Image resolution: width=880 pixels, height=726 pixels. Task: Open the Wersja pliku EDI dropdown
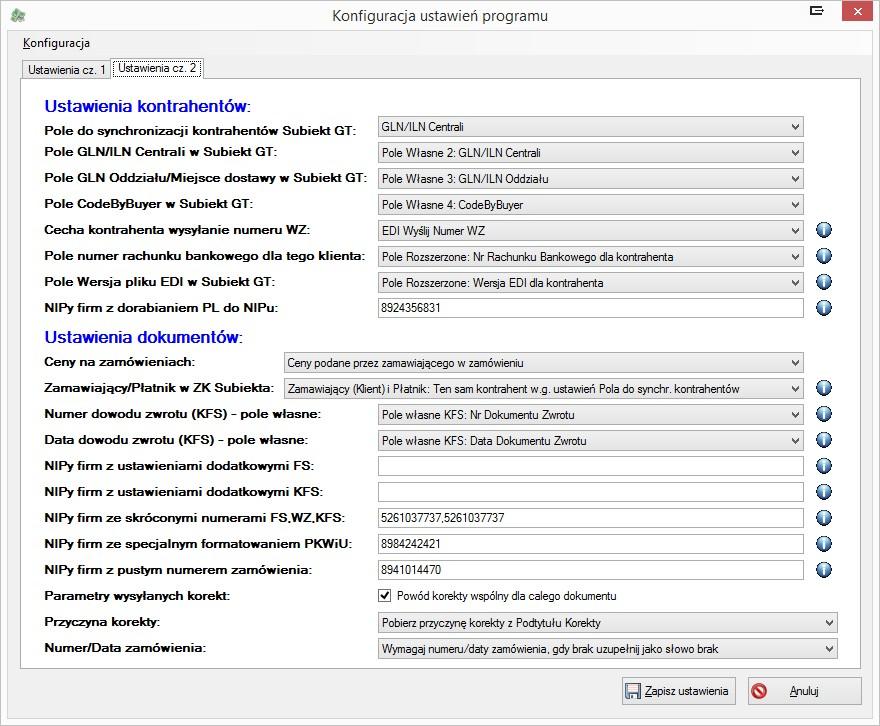click(590, 283)
